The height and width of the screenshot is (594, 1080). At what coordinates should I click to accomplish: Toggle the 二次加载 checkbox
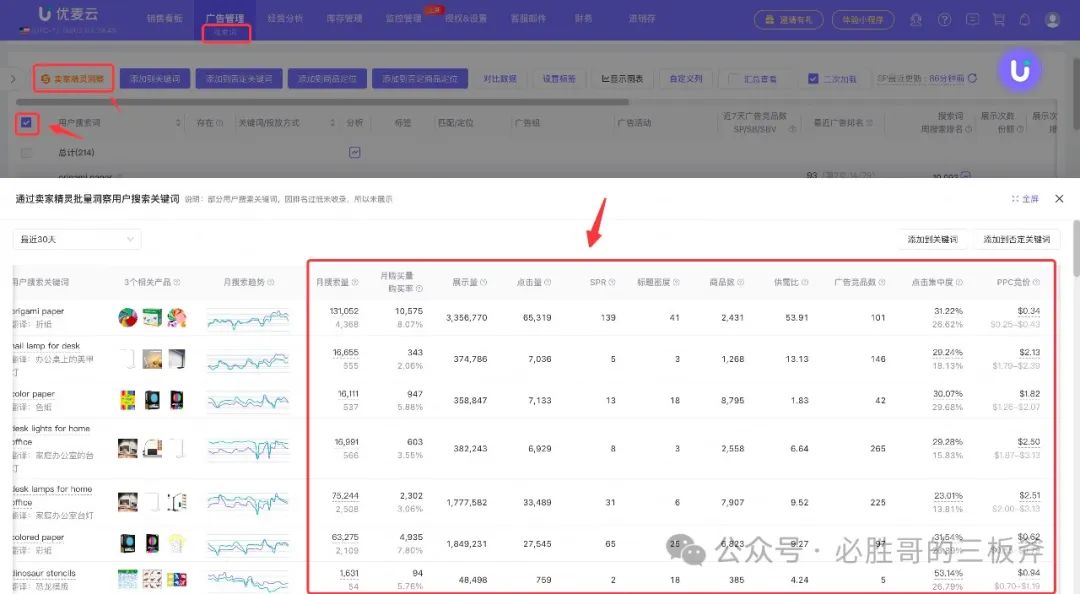click(x=813, y=78)
